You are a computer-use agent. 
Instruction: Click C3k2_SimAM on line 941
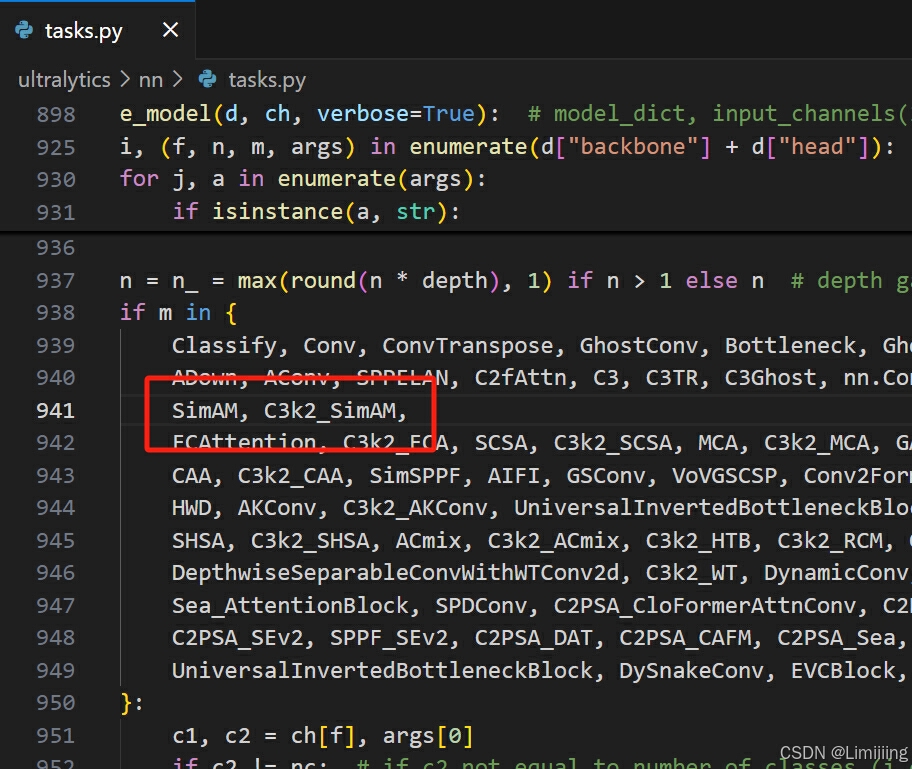tap(330, 411)
